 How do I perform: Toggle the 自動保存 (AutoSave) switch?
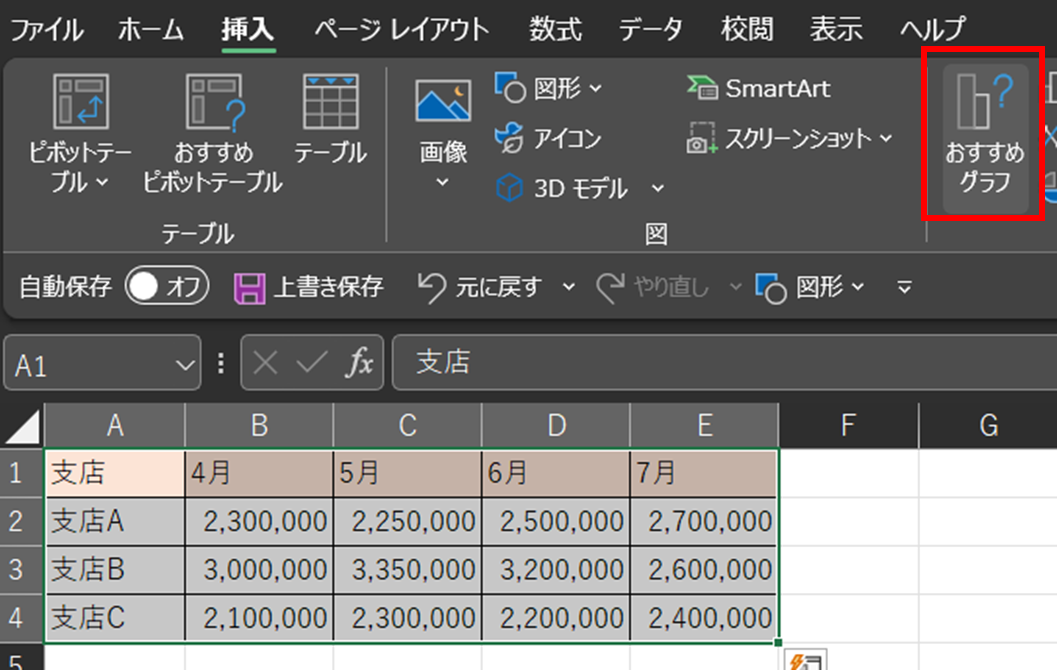(167, 286)
